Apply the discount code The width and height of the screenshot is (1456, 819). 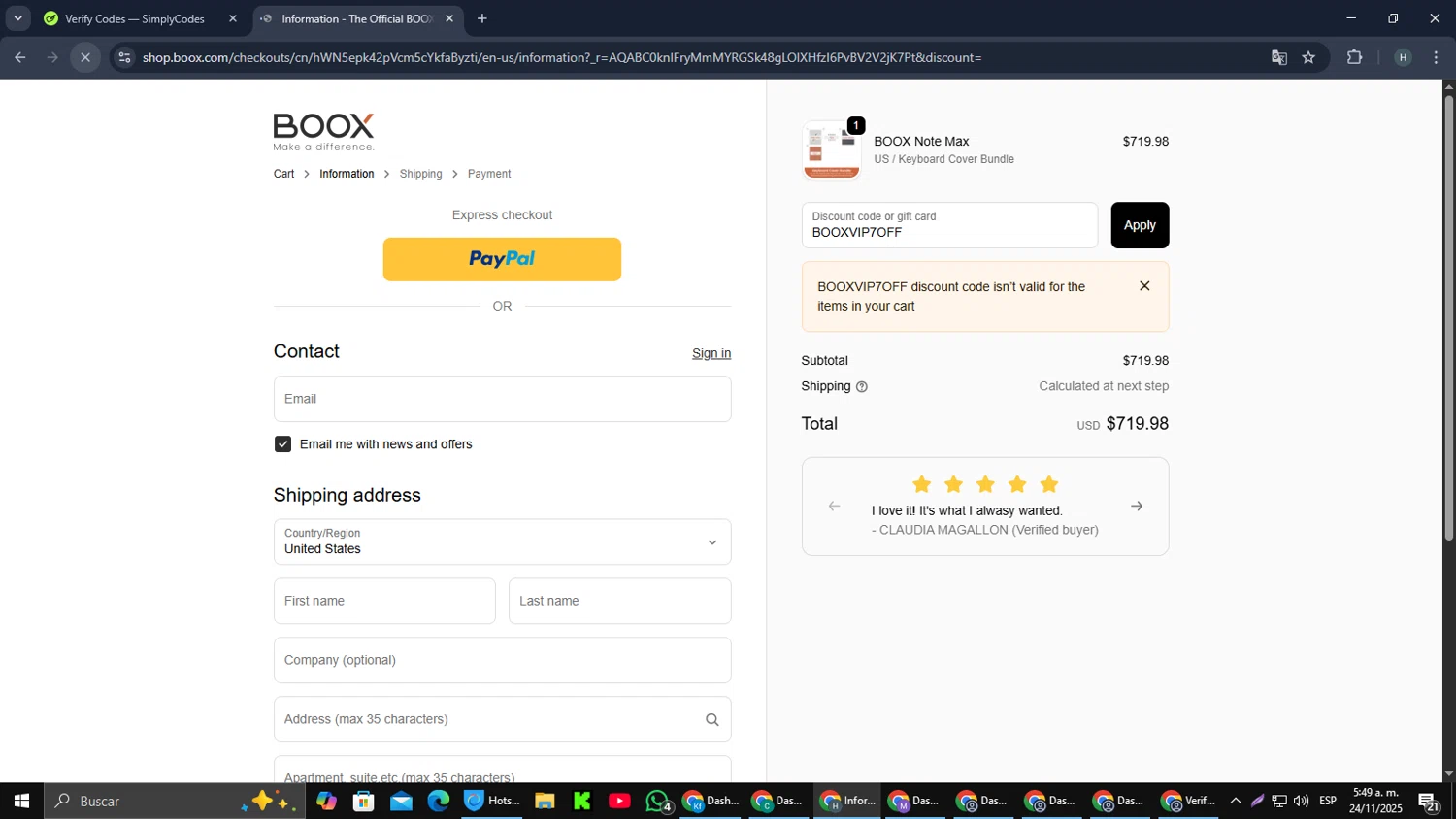point(1140,225)
